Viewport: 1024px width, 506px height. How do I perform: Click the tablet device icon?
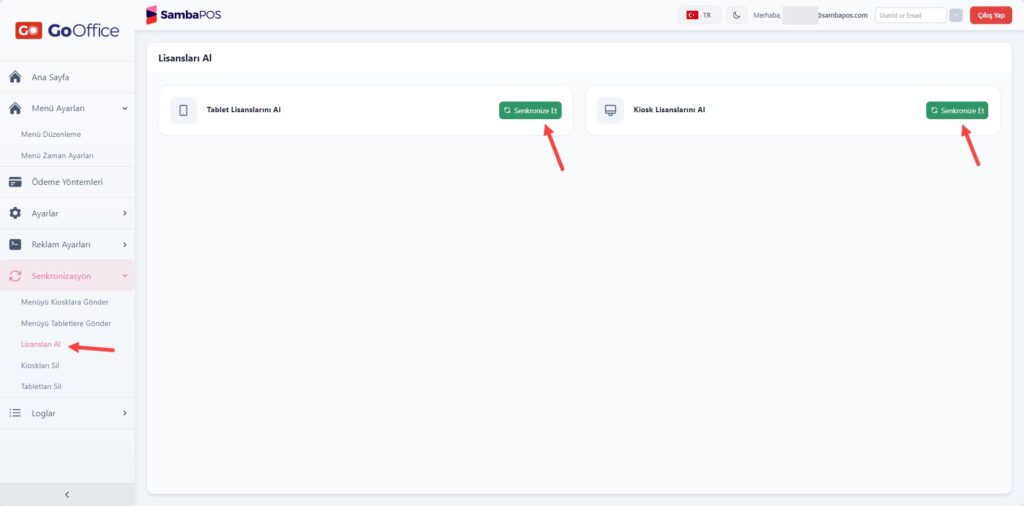click(184, 110)
